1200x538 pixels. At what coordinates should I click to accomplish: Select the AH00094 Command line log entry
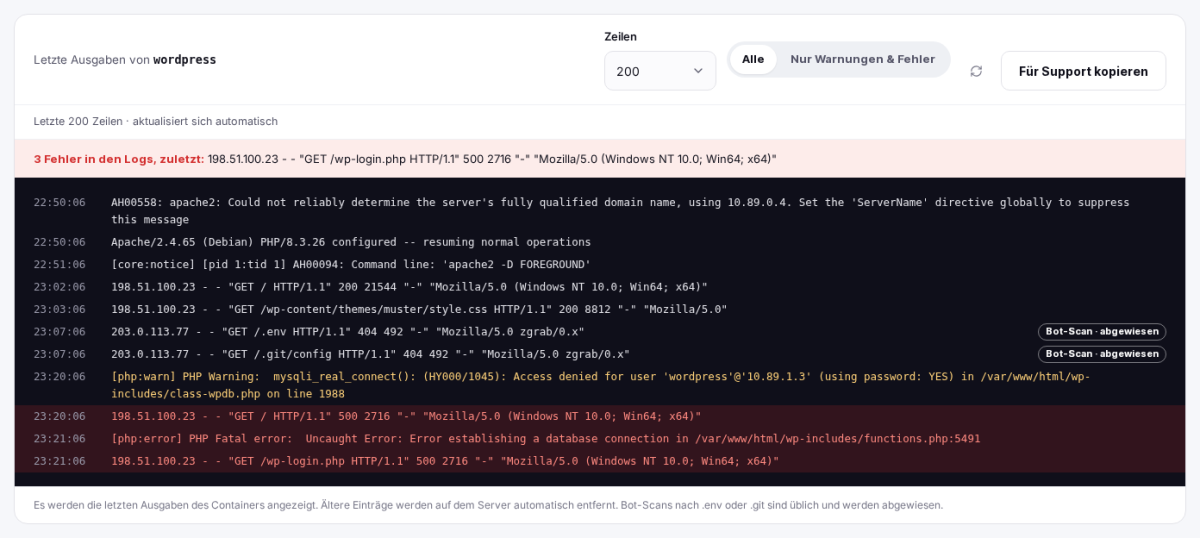pos(600,264)
